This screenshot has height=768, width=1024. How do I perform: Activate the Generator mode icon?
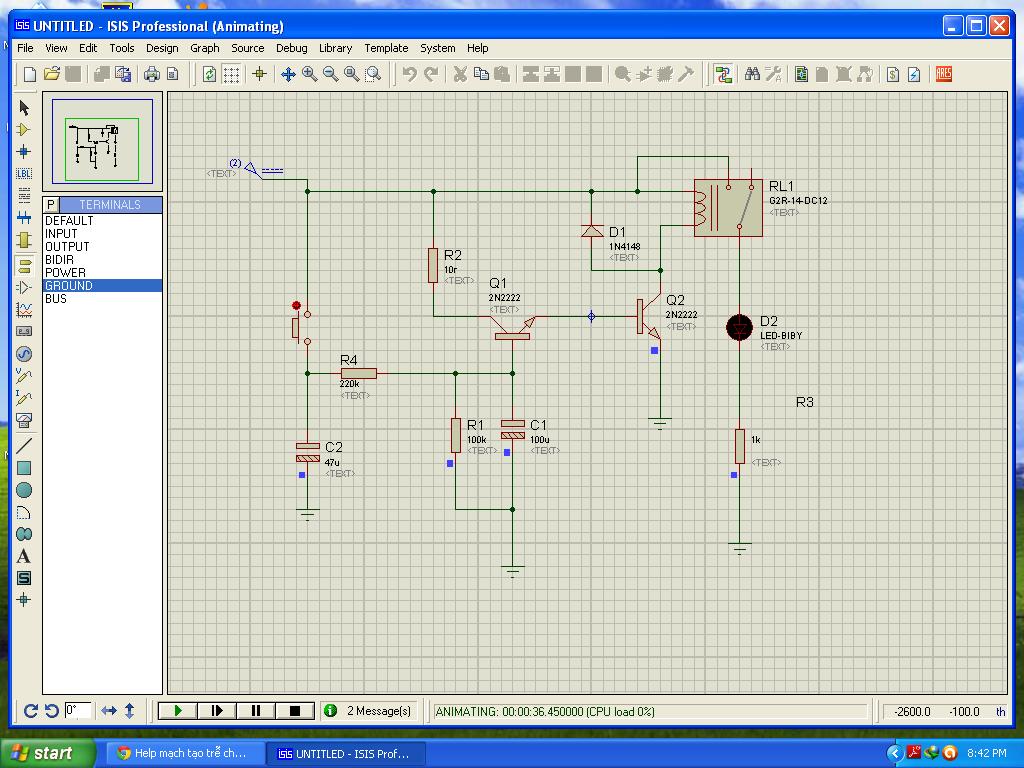(25, 354)
